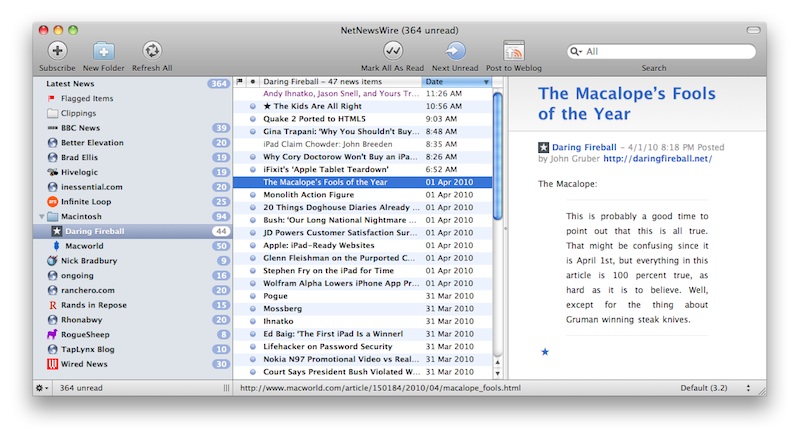Click the 44 unread badge on Daring Fireball
Viewport: 800px width, 428px height.
point(221,232)
